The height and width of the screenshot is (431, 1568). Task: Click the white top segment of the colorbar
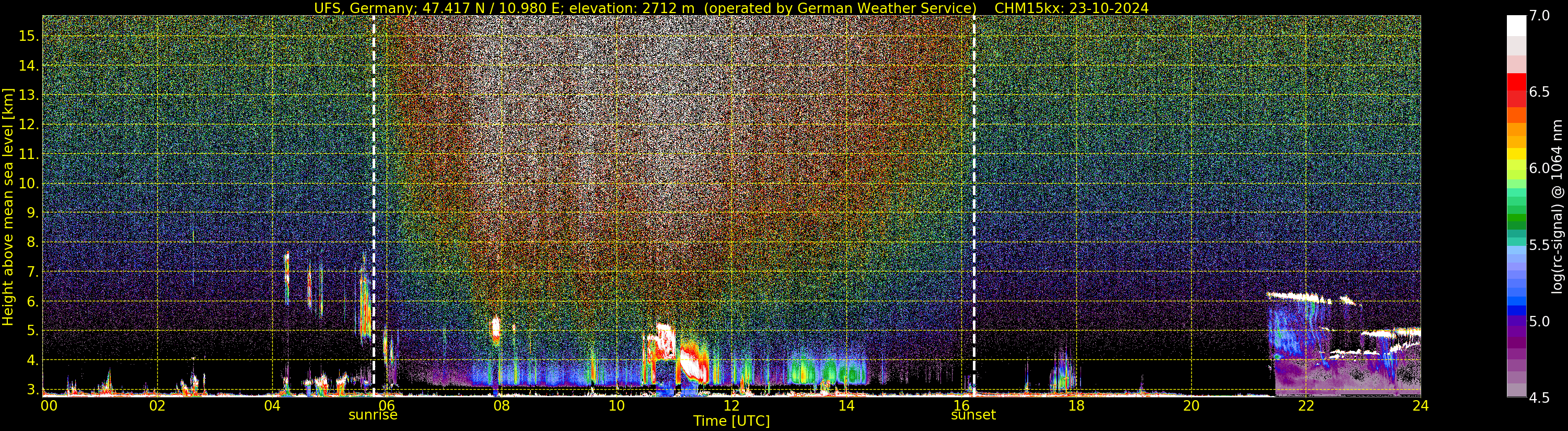tap(1516, 26)
